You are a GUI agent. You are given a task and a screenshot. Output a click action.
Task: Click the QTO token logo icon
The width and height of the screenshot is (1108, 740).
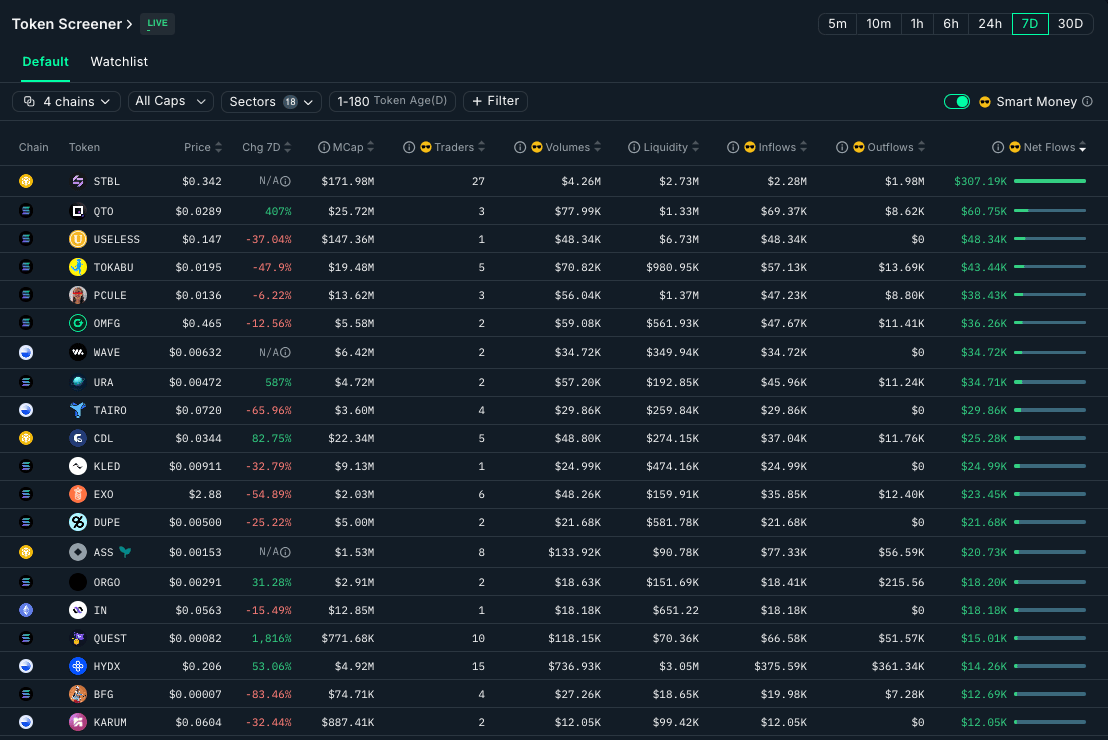(x=78, y=211)
